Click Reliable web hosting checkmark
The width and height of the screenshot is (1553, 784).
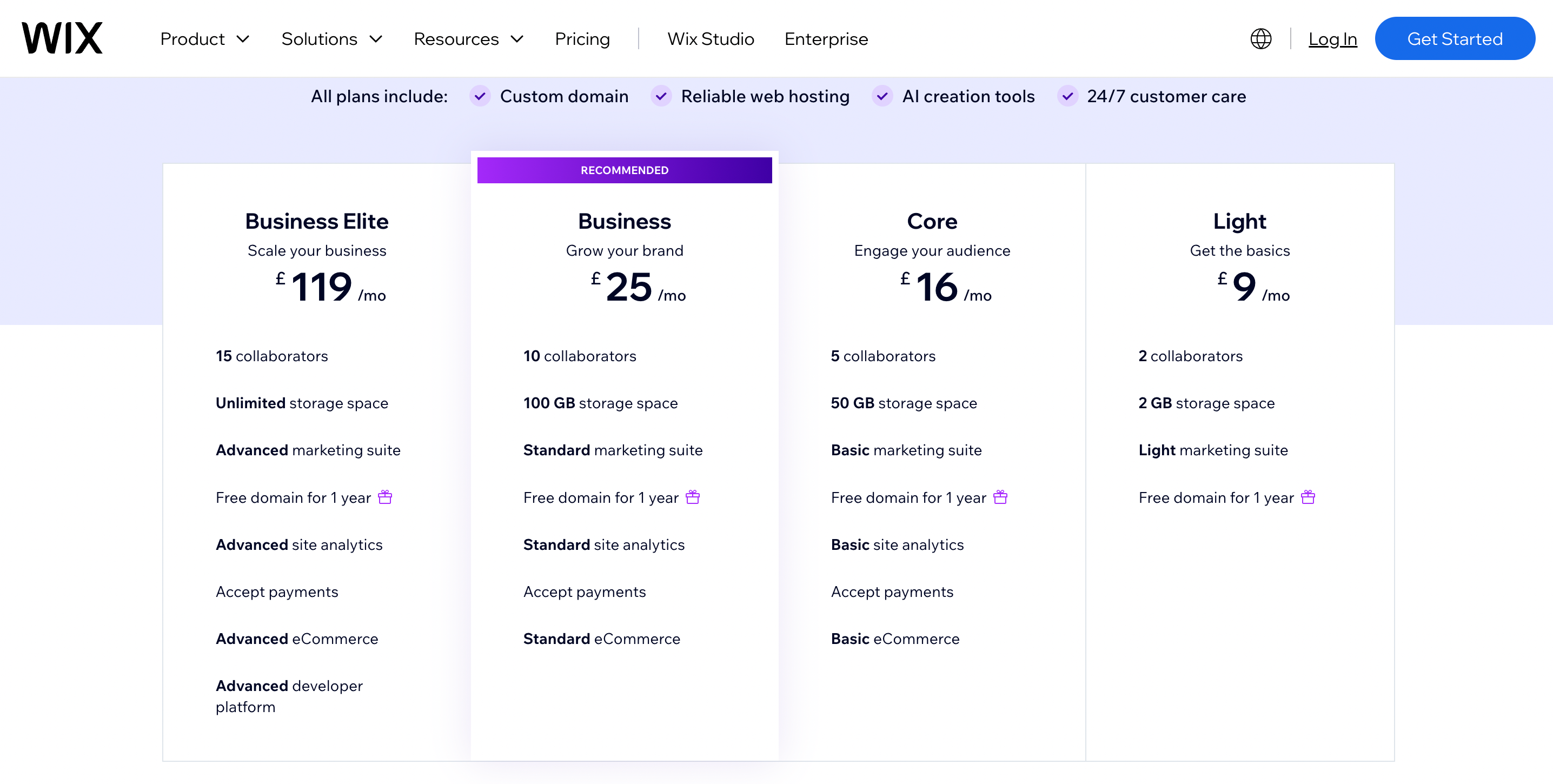[x=661, y=96]
